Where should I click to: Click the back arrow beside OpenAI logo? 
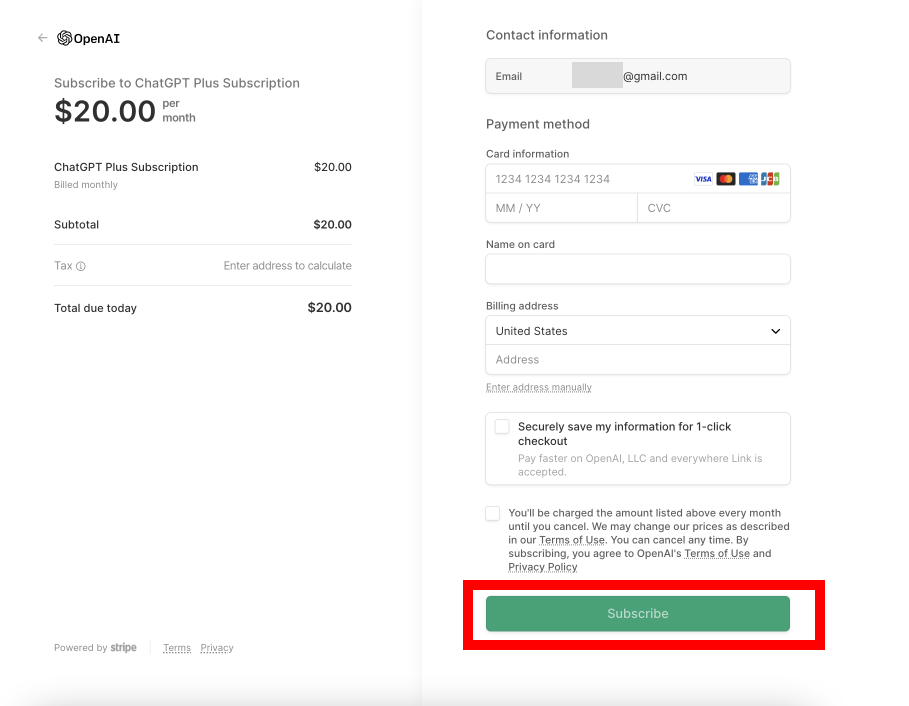[42, 37]
